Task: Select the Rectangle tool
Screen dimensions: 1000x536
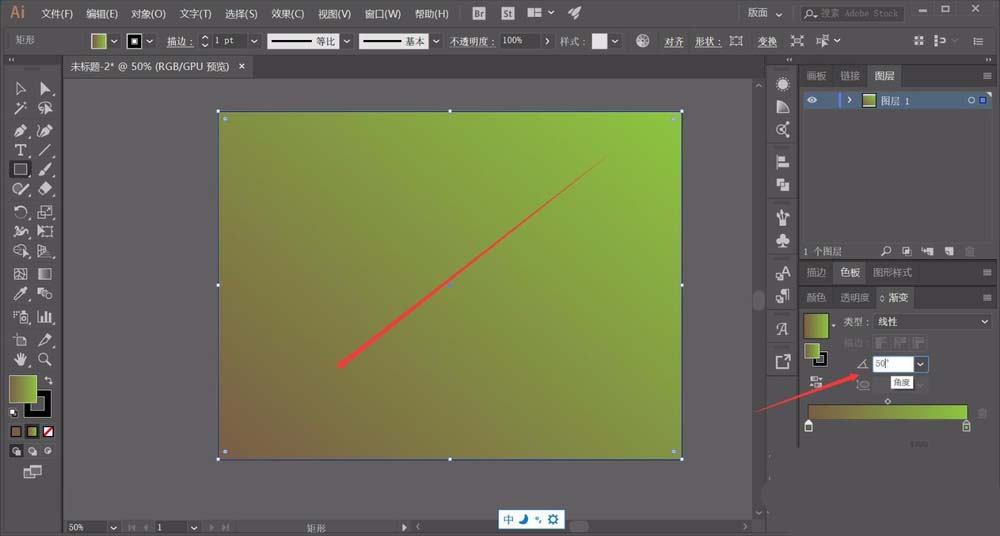Action: pos(20,170)
